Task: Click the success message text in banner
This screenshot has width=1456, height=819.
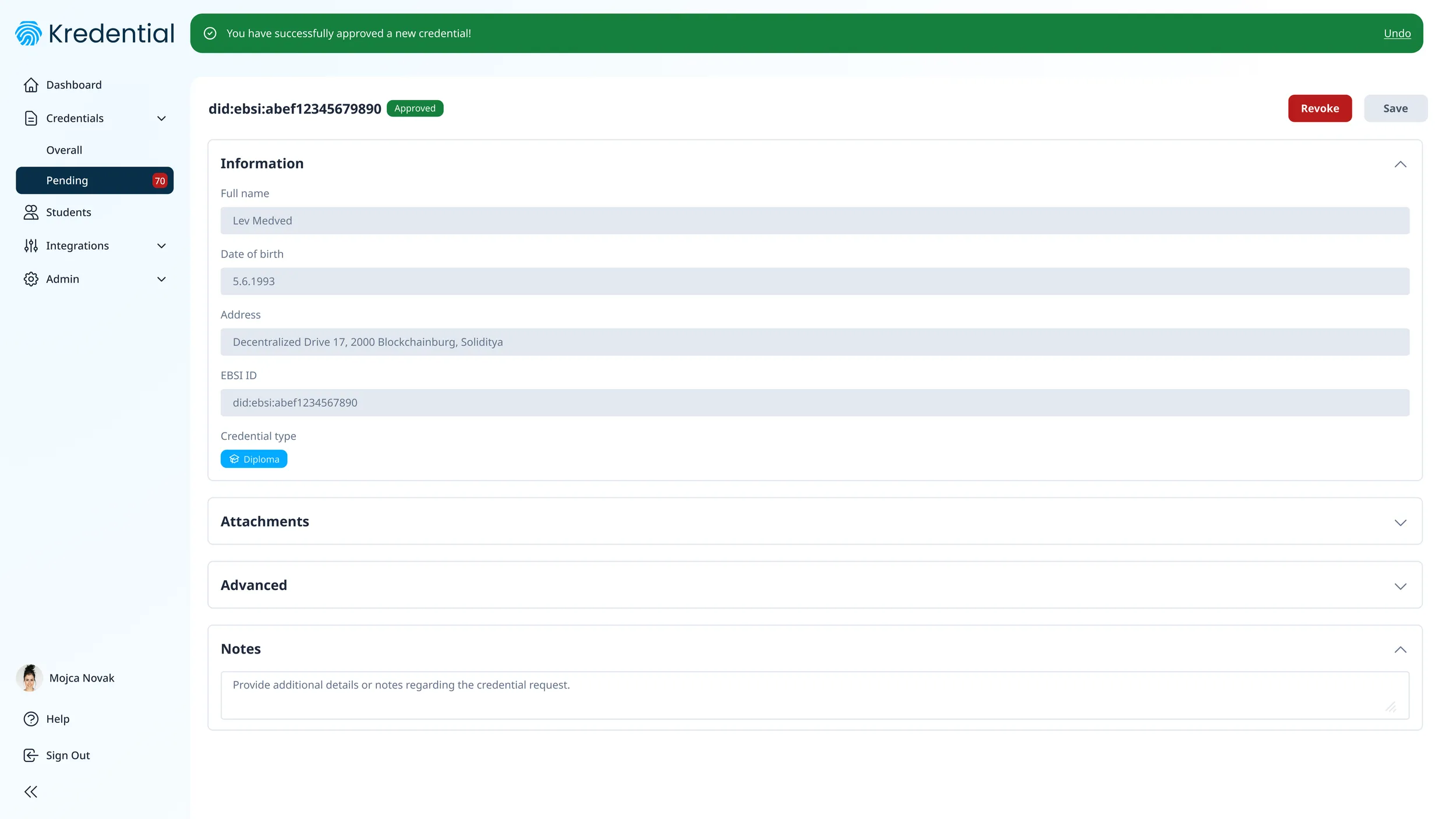Action: [x=348, y=33]
